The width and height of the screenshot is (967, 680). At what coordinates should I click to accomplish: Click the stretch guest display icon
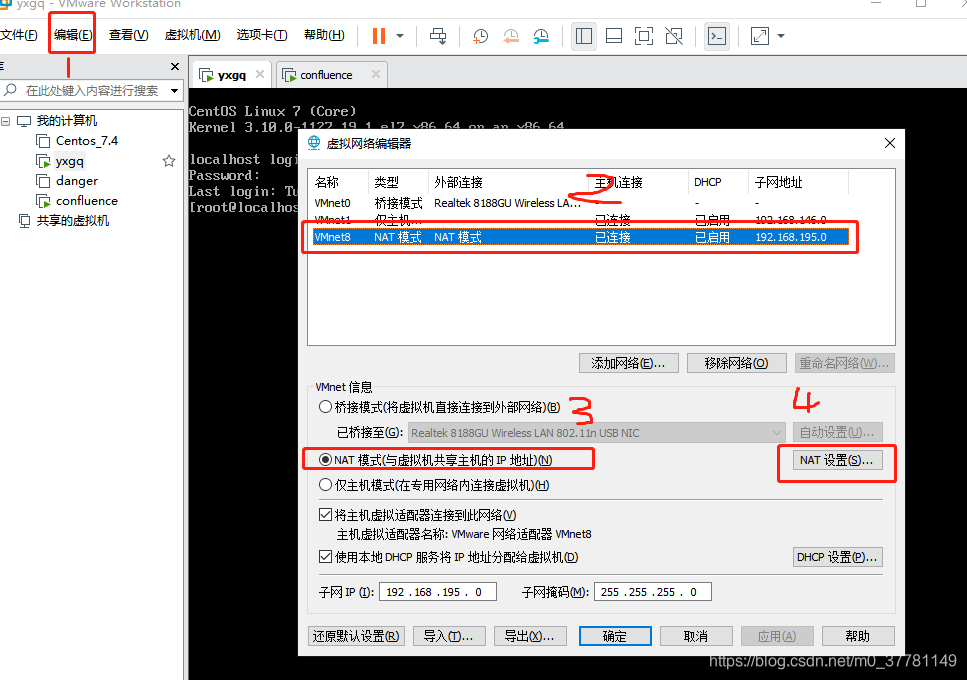pyautogui.click(x=760, y=36)
